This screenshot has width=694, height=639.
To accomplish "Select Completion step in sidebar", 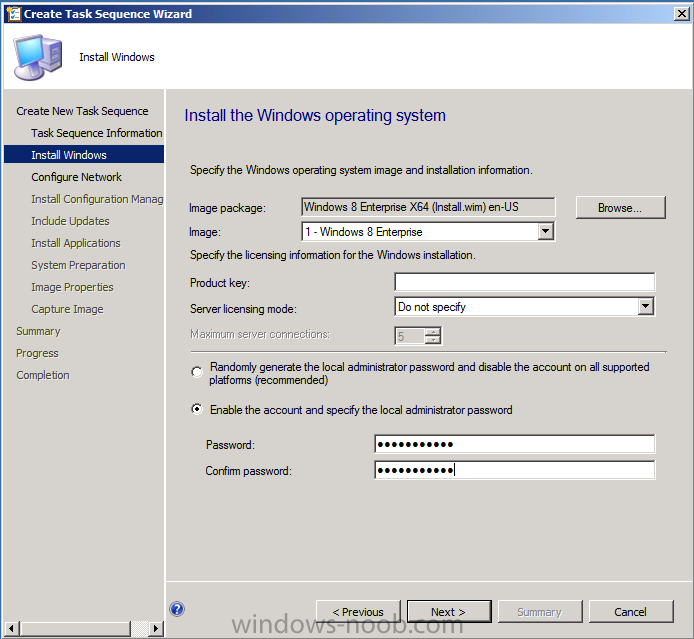I will [x=43, y=375].
